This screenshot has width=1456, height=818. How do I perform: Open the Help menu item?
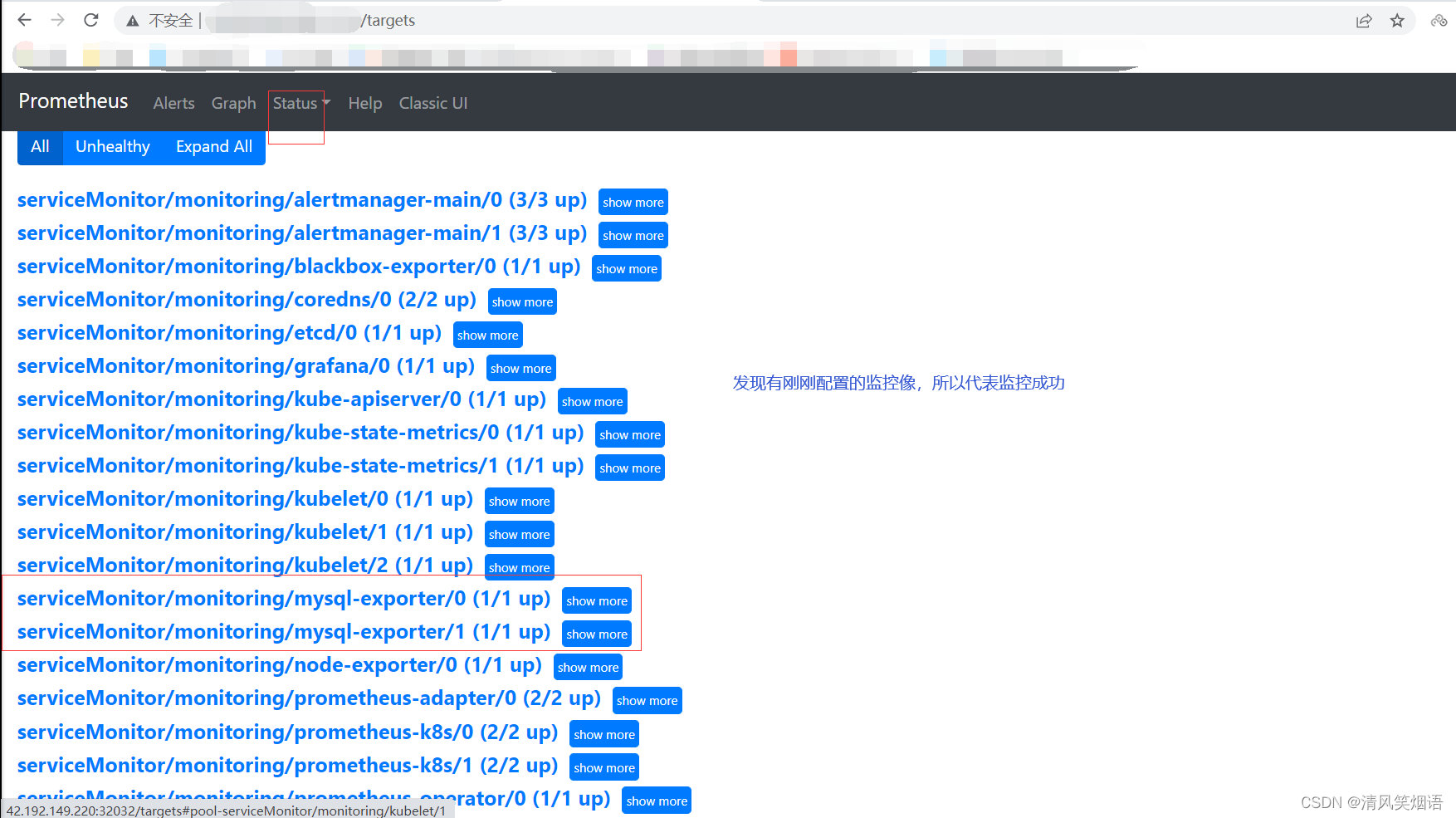coord(365,103)
